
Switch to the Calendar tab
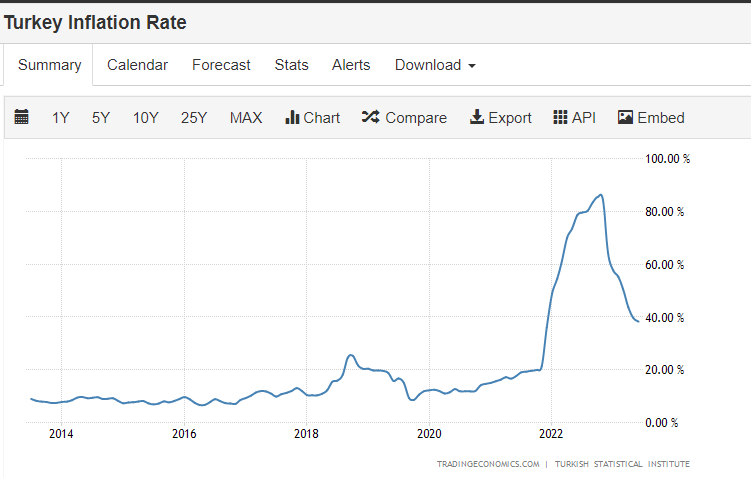click(x=137, y=65)
